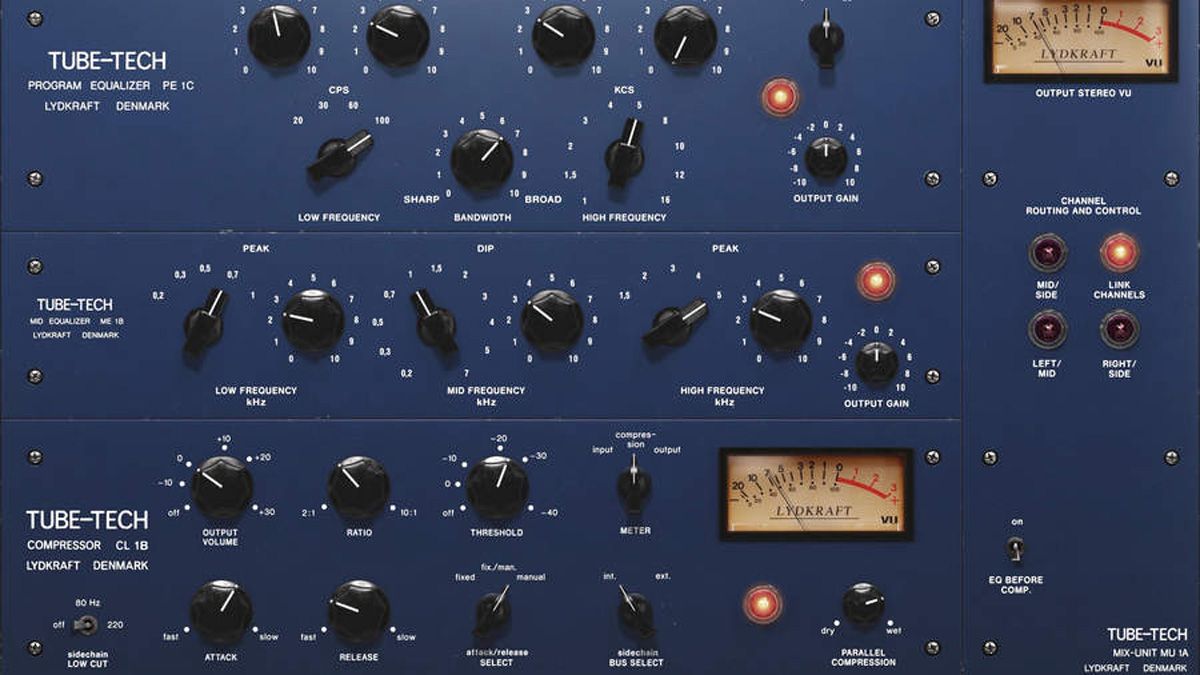Viewport: 1200px width, 675px height.
Task: Click the ME 1B Low Frequency kHz selector
Action: point(204,321)
